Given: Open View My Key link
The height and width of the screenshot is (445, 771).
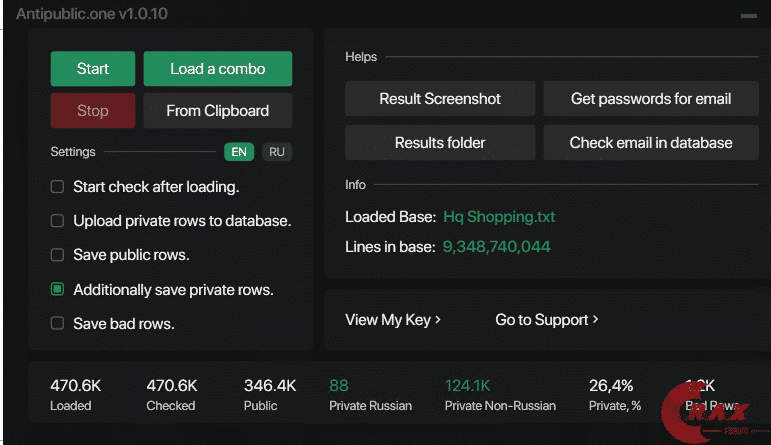Looking at the screenshot, I should tap(392, 320).
